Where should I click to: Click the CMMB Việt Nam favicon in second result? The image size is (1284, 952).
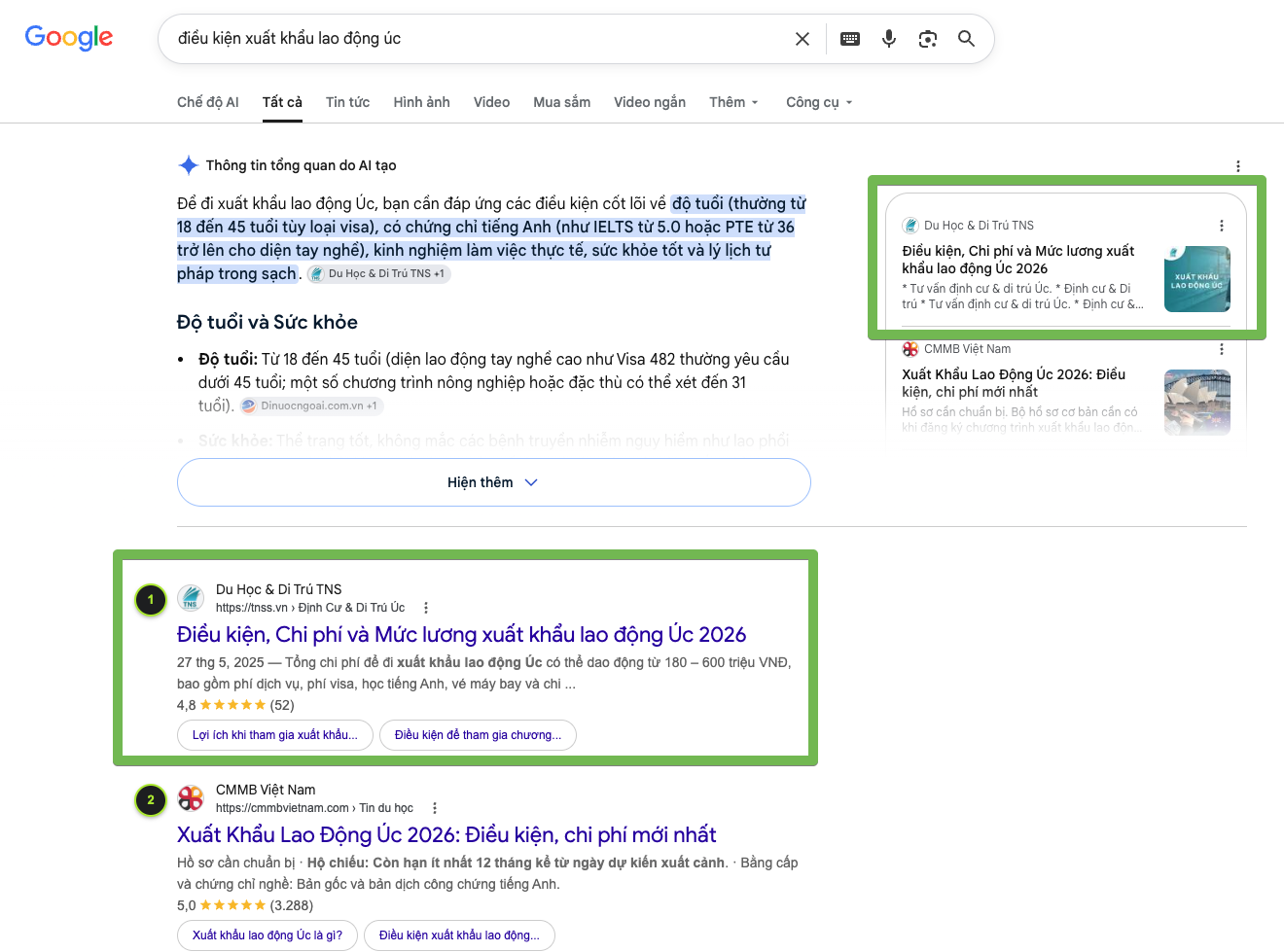[x=191, y=798]
